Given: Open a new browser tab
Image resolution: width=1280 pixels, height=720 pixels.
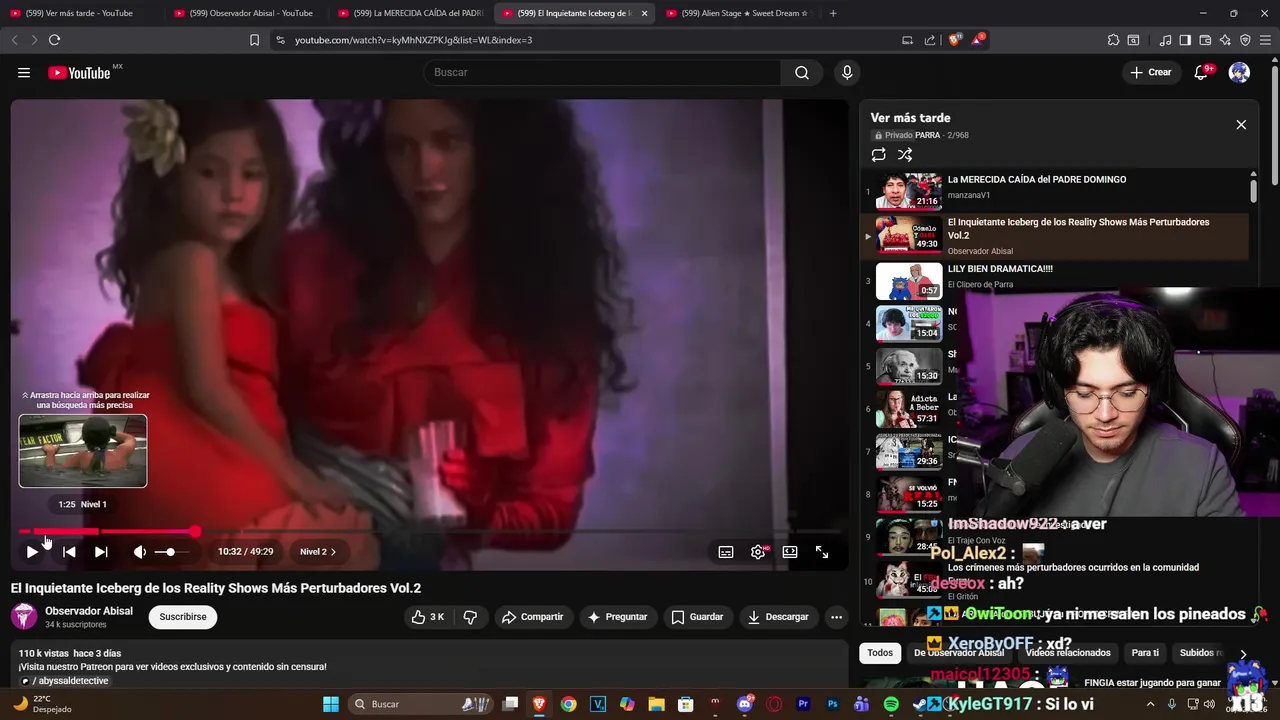Looking at the screenshot, I should click(833, 13).
